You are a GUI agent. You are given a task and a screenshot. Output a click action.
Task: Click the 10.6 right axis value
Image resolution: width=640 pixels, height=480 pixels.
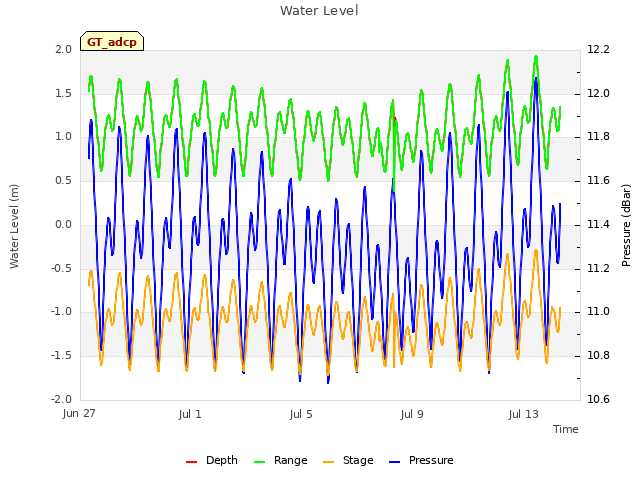click(598, 399)
